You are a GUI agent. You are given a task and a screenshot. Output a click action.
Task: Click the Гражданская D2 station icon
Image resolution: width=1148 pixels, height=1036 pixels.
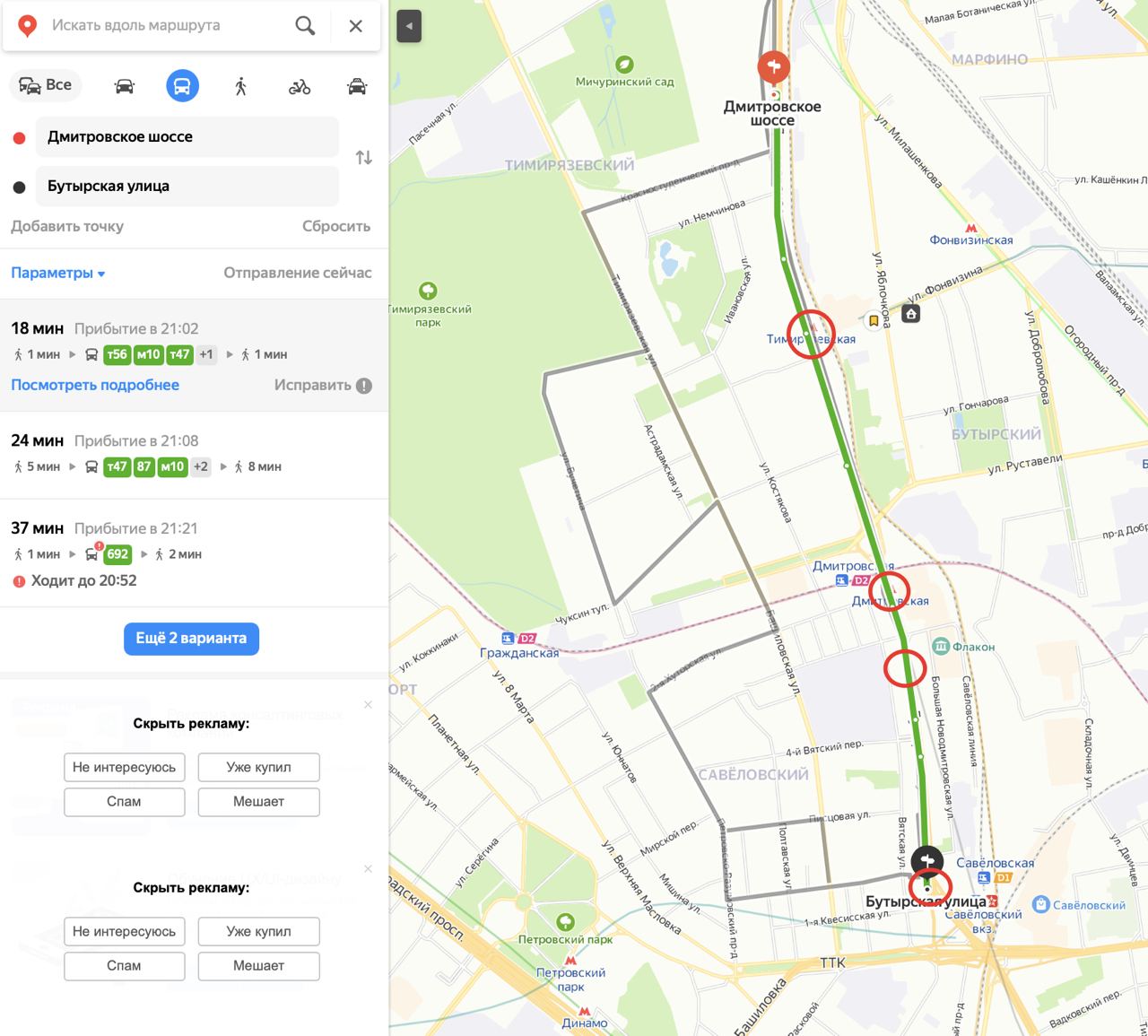518,639
